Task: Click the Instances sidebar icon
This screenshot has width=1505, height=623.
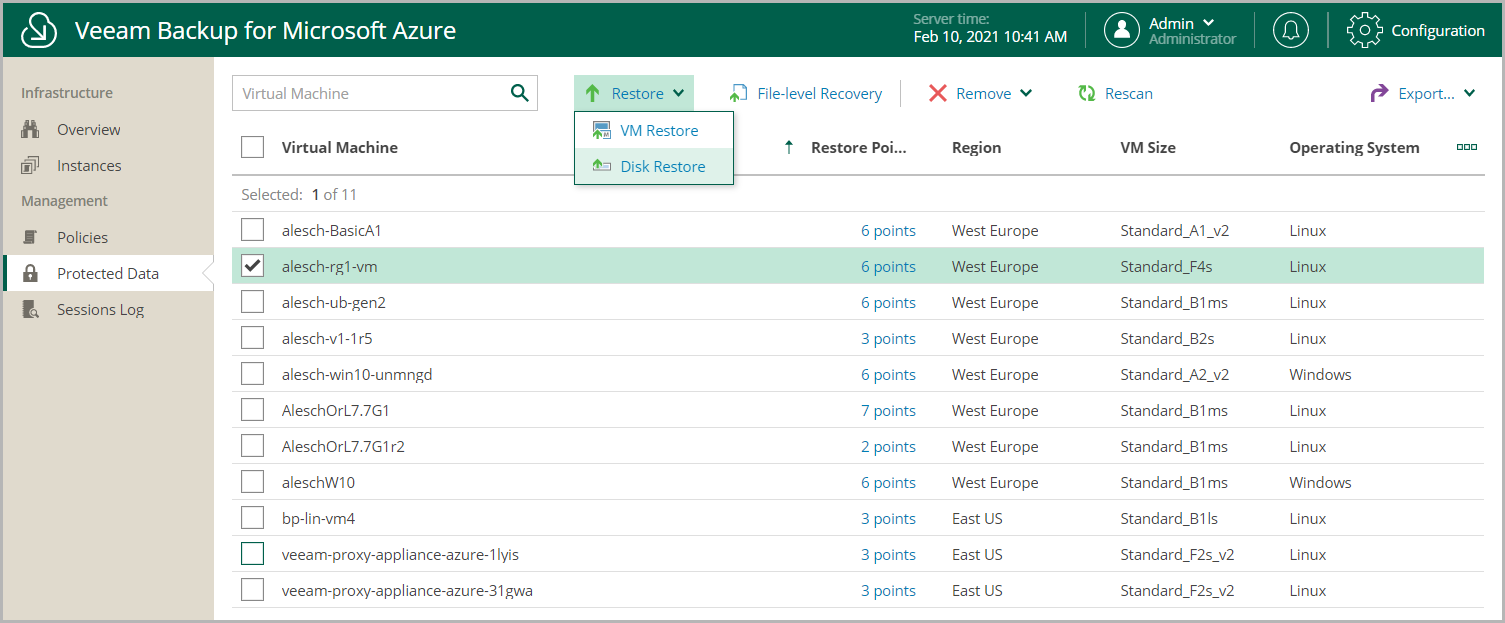Action: tap(30, 165)
